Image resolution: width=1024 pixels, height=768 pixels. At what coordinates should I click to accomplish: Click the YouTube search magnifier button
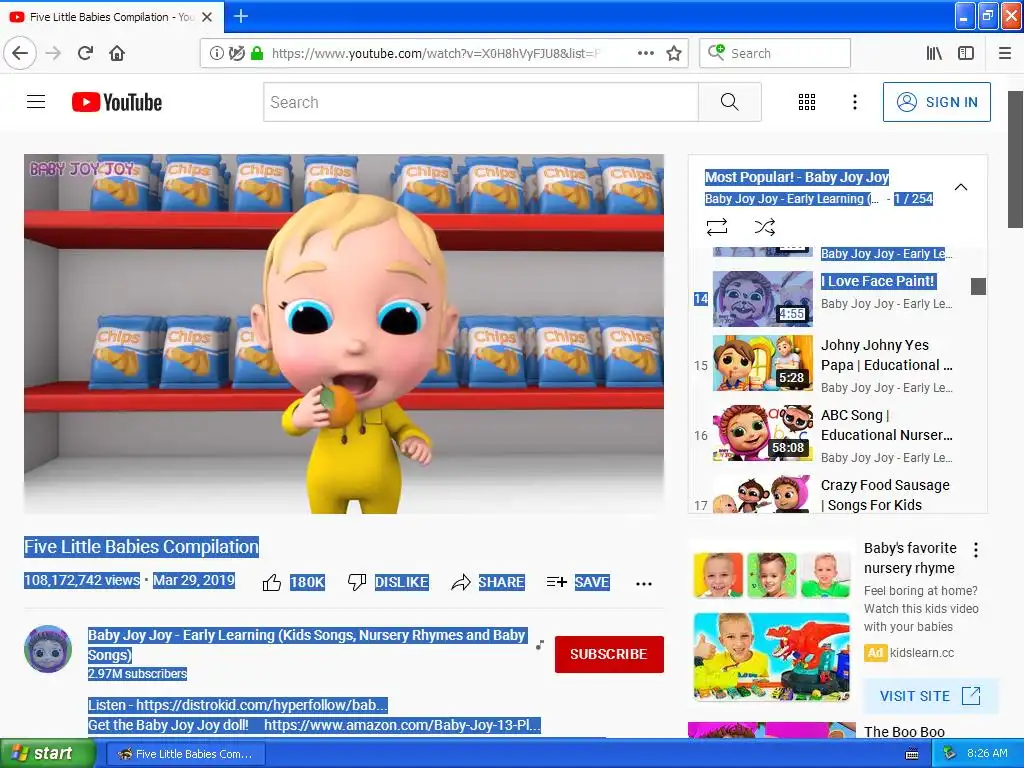pos(729,102)
